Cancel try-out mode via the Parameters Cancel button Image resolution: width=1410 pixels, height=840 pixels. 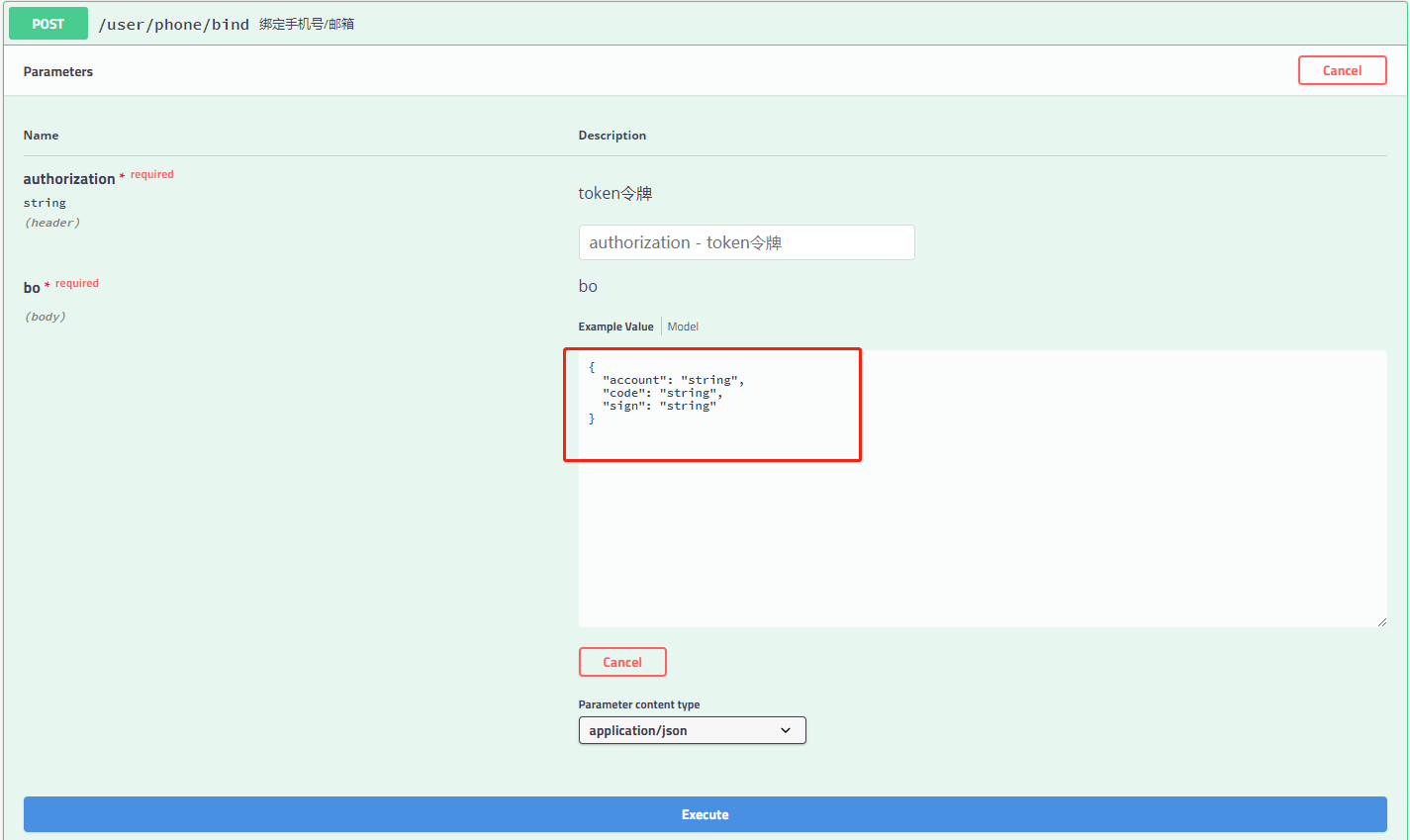[1342, 70]
